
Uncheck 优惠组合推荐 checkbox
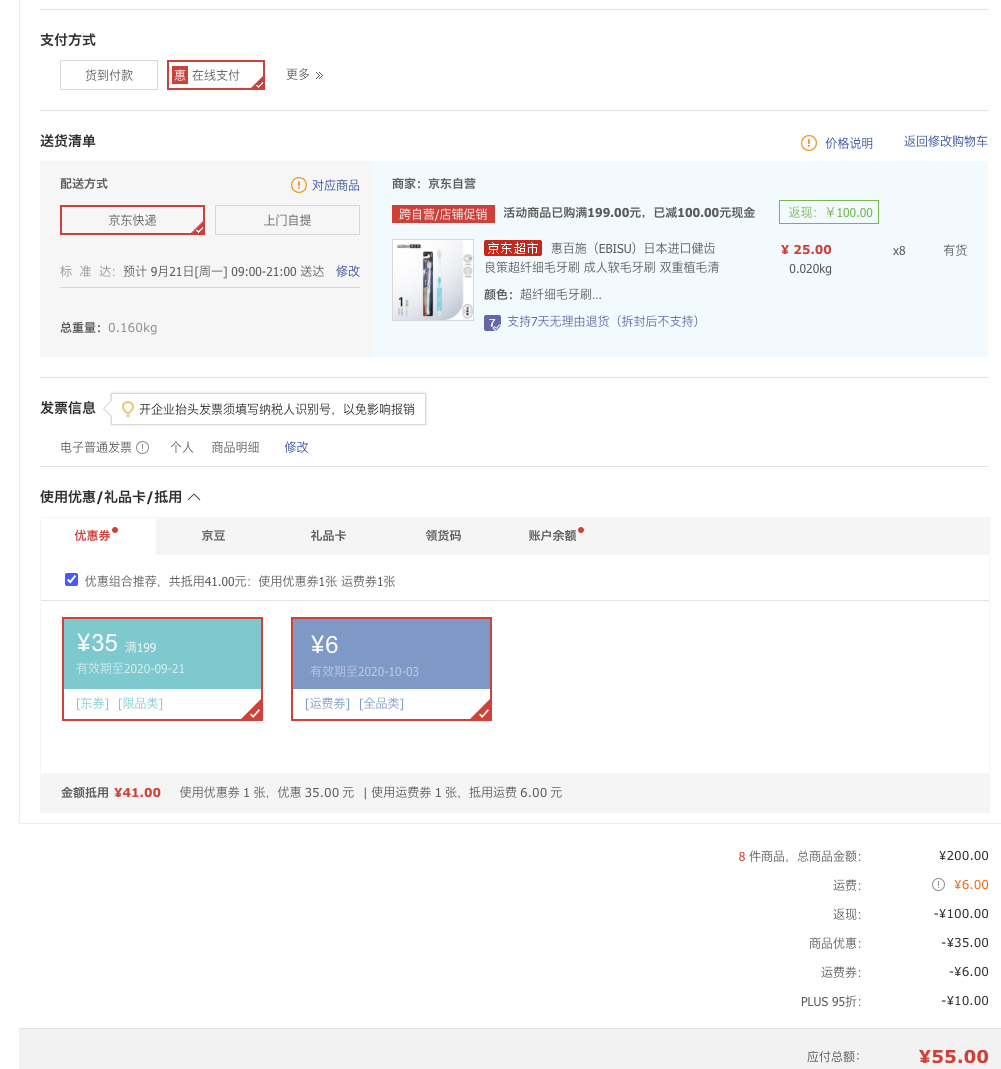(x=72, y=579)
